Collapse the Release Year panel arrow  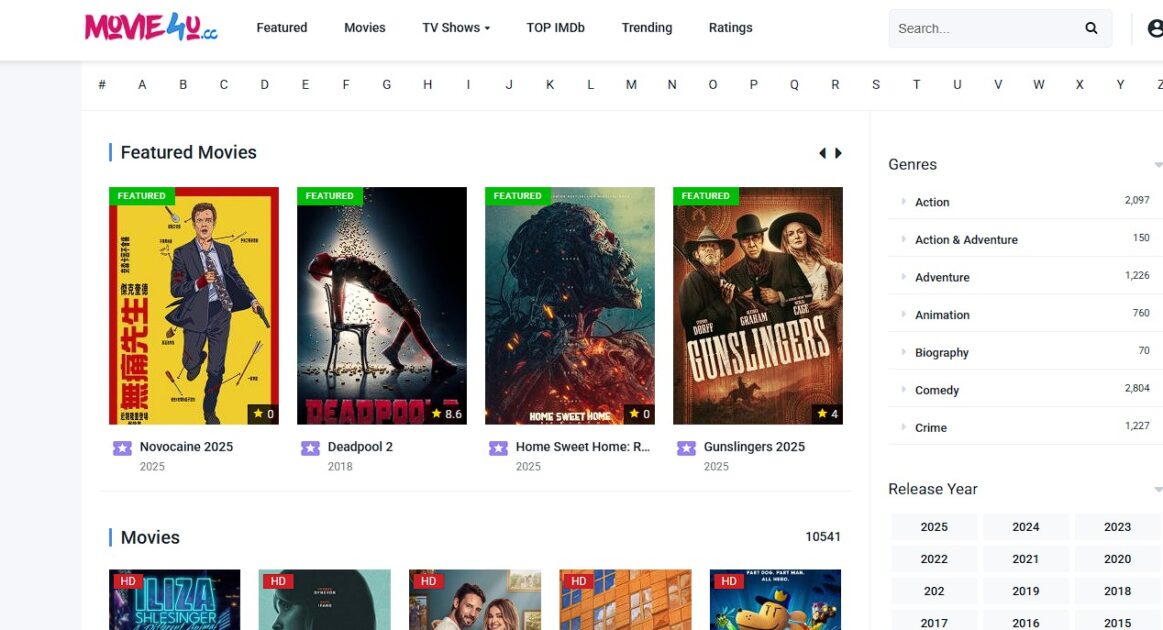(x=1158, y=490)
